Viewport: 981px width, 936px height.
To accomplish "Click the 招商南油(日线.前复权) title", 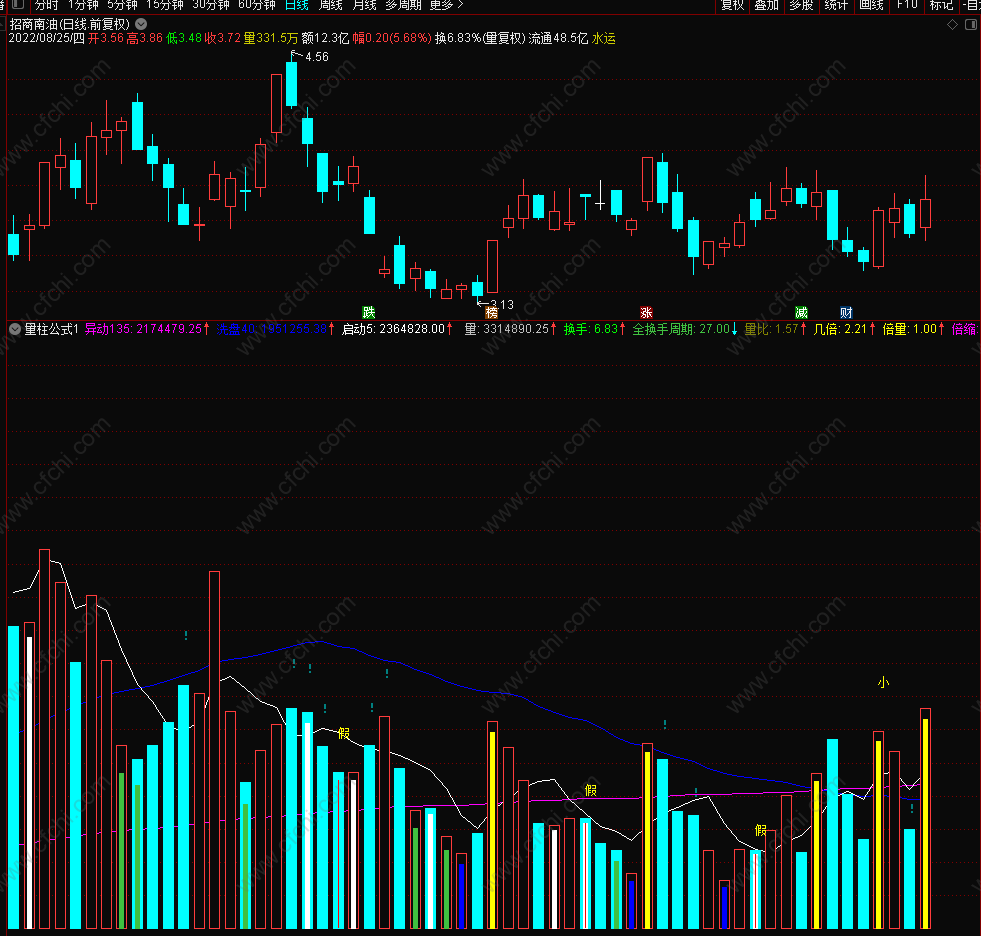I will click(x=69, y=24).
